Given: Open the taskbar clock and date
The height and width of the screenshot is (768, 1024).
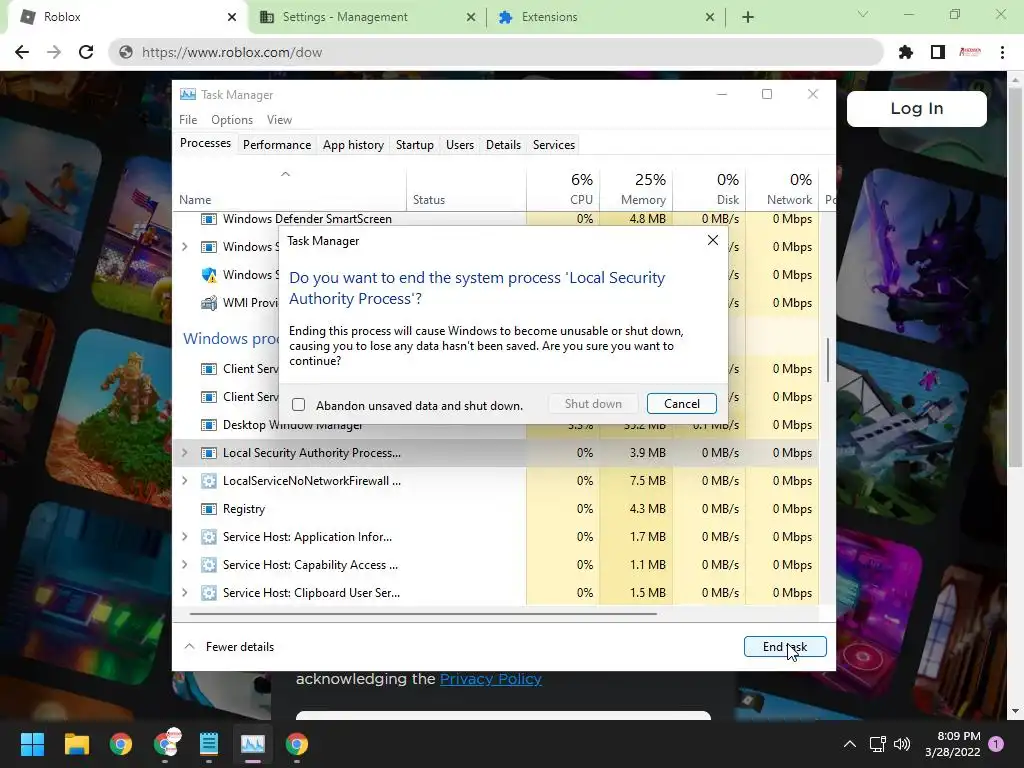Looking at the screenshot, I should [953, 744].
